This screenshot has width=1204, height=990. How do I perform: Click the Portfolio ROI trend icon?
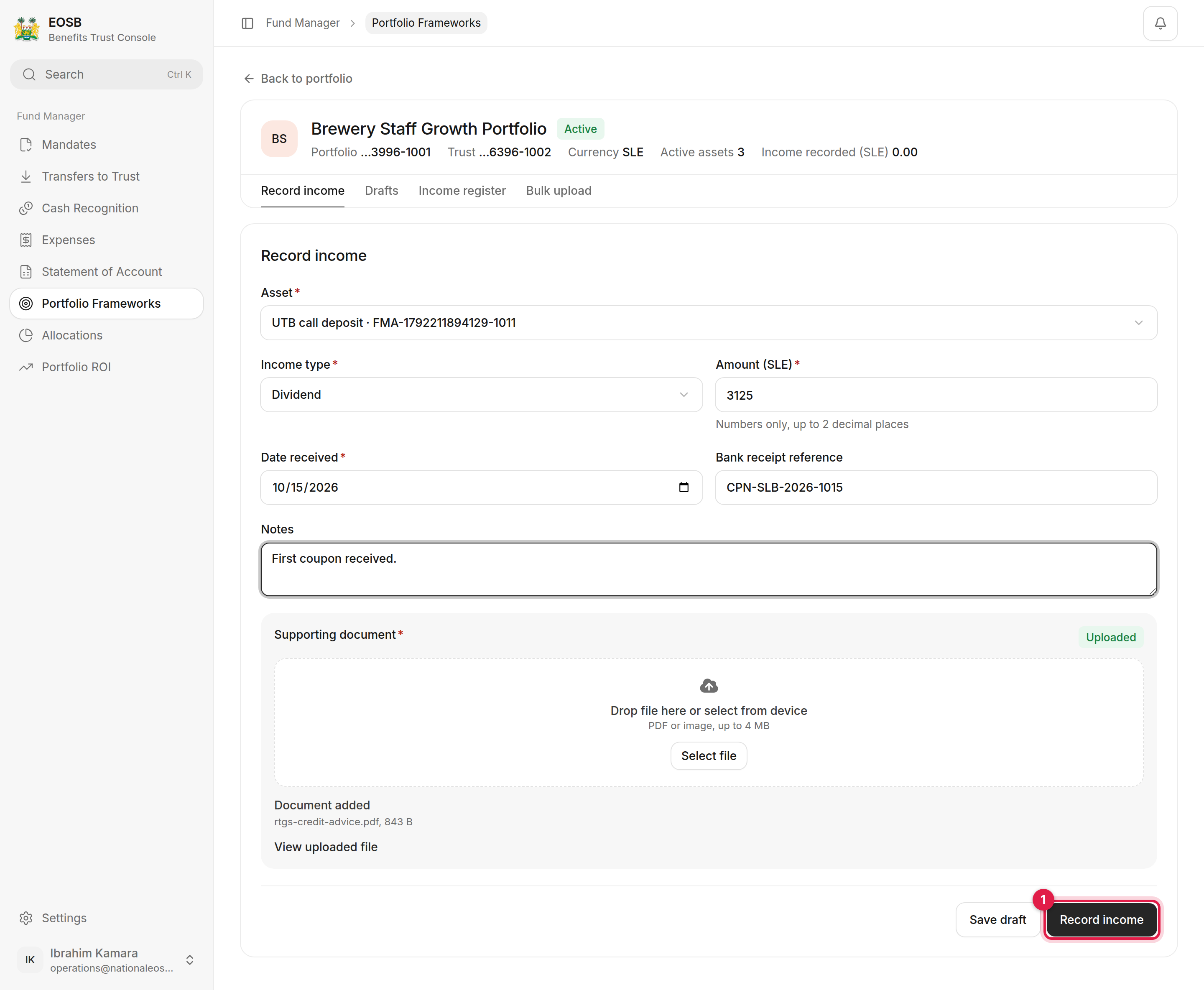[26, 367]
